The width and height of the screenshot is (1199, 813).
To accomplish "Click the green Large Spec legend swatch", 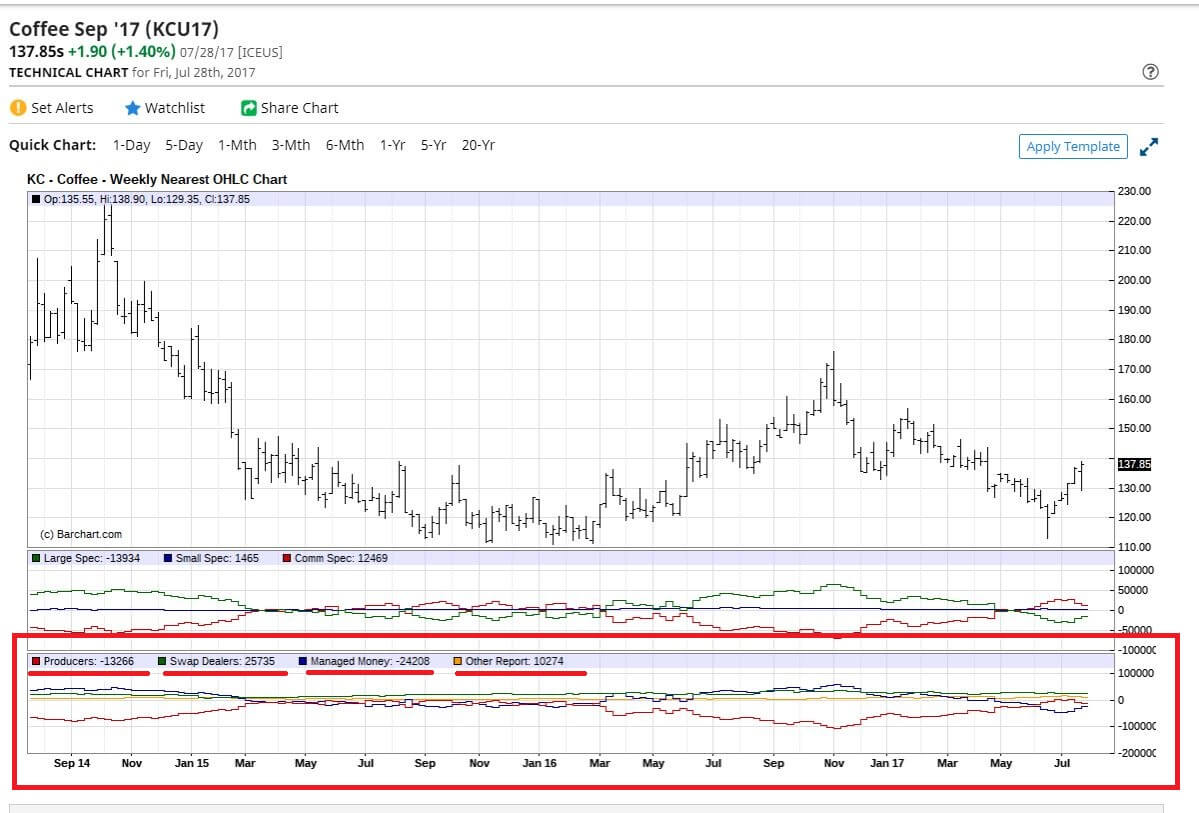I will [x=37, y=558].
